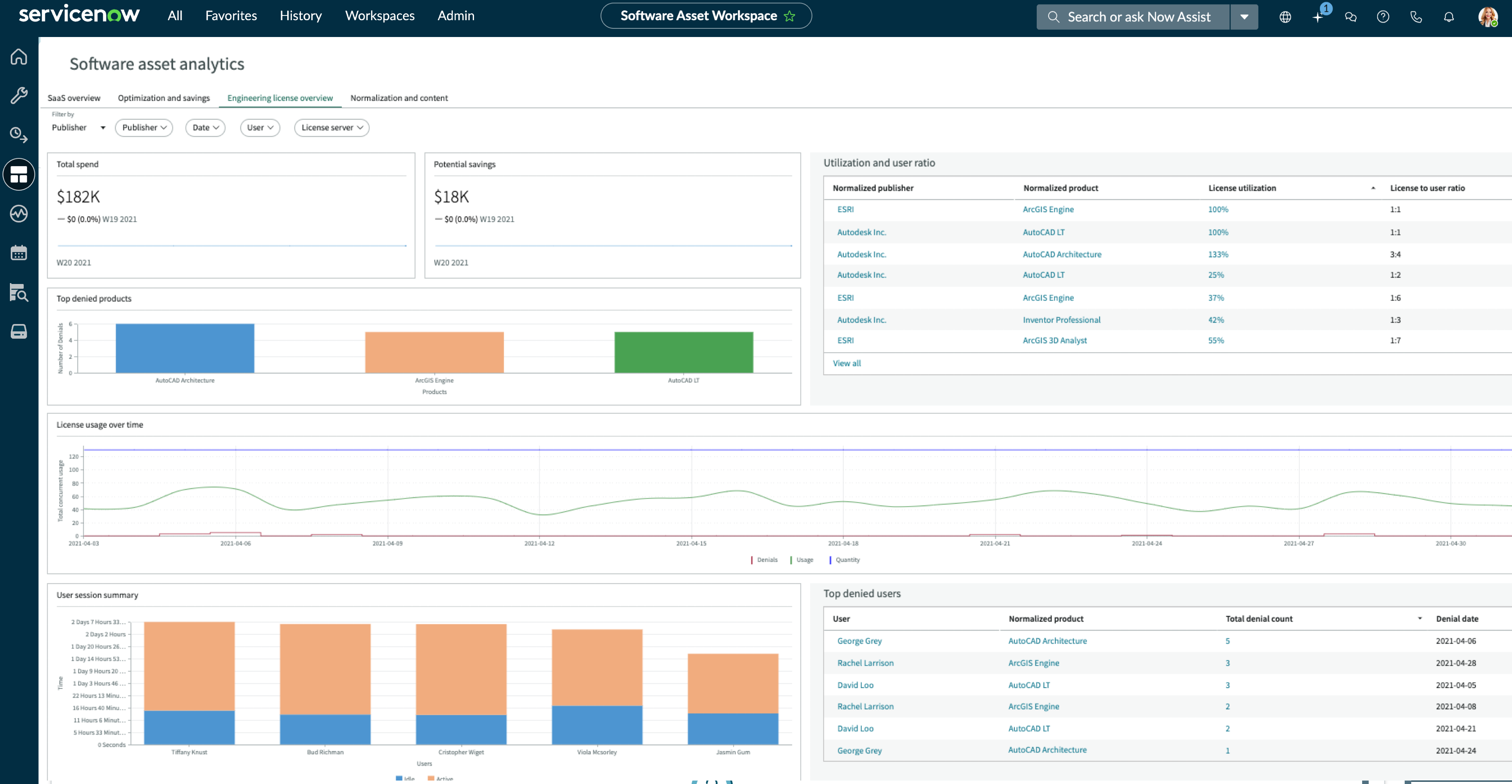1512x784 pixels.
Task: Switch to Optimization and savings tab
Action: tap(164, 98)
